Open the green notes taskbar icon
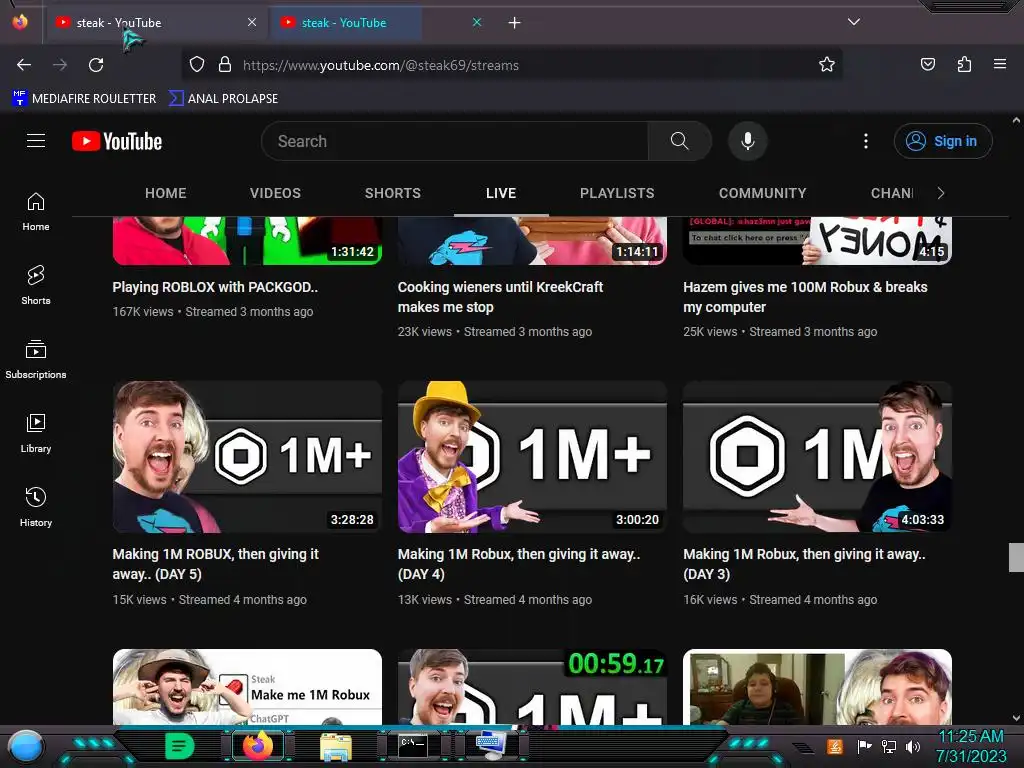 coord(179,746)
